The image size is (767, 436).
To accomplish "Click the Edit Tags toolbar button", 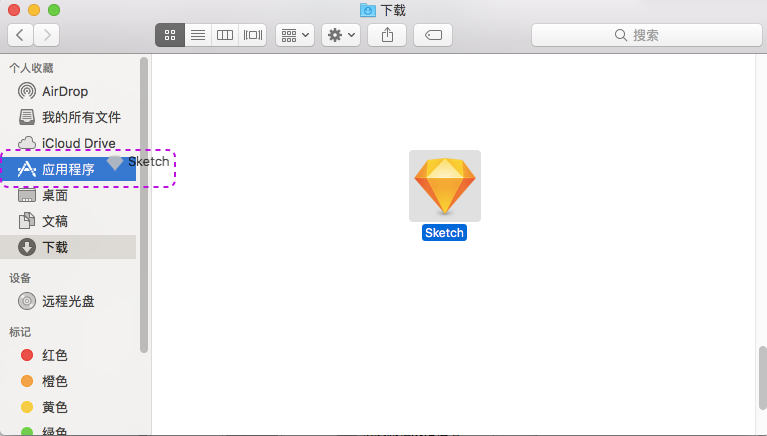I will point(433,35).
